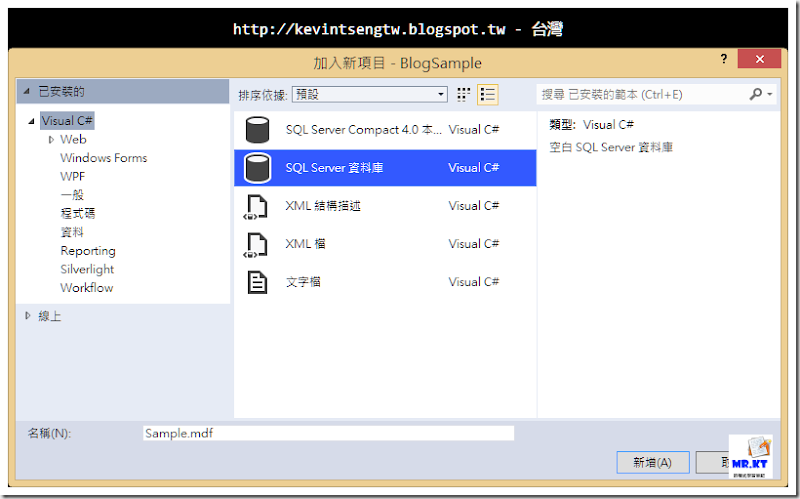800x499 pixels.
Task: Click 已安裝的 header label
Action: (x=61, y=91)
